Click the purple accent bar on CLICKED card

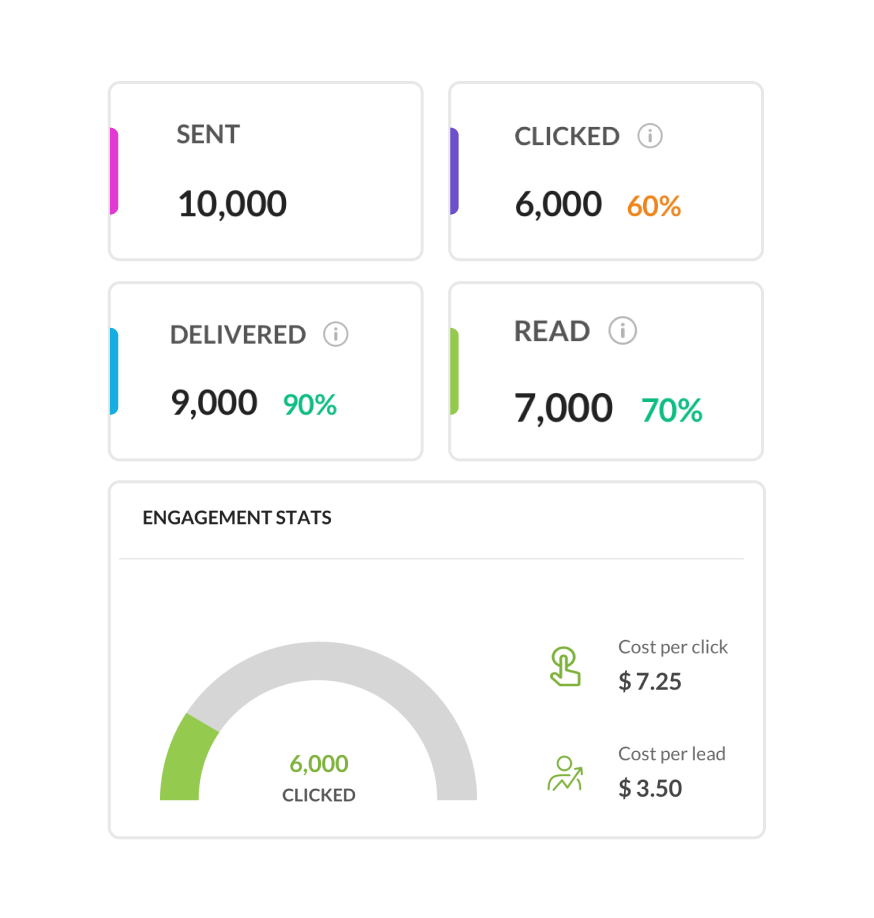pos(454,171)
